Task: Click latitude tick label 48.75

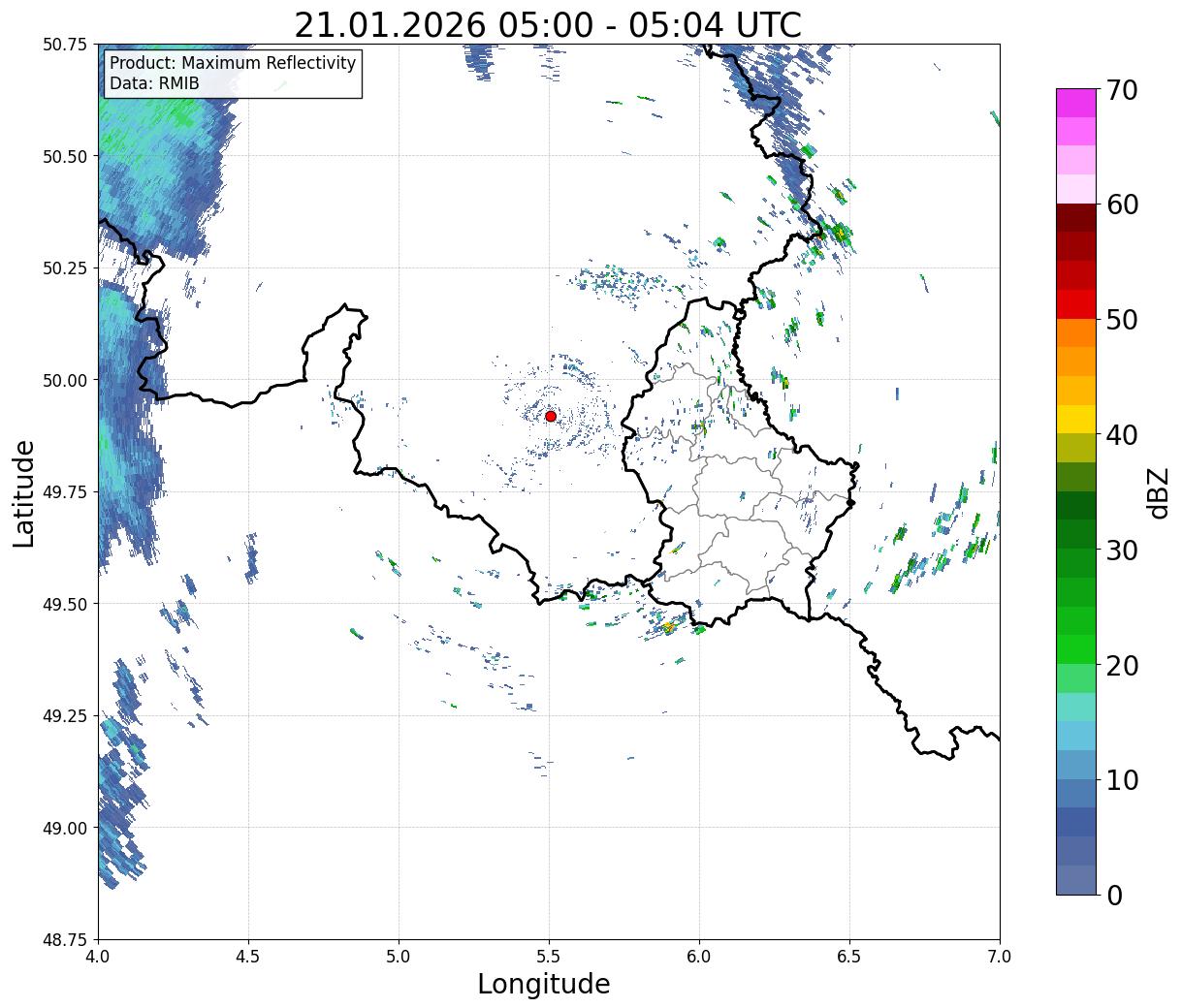Action: pos(65,939)
